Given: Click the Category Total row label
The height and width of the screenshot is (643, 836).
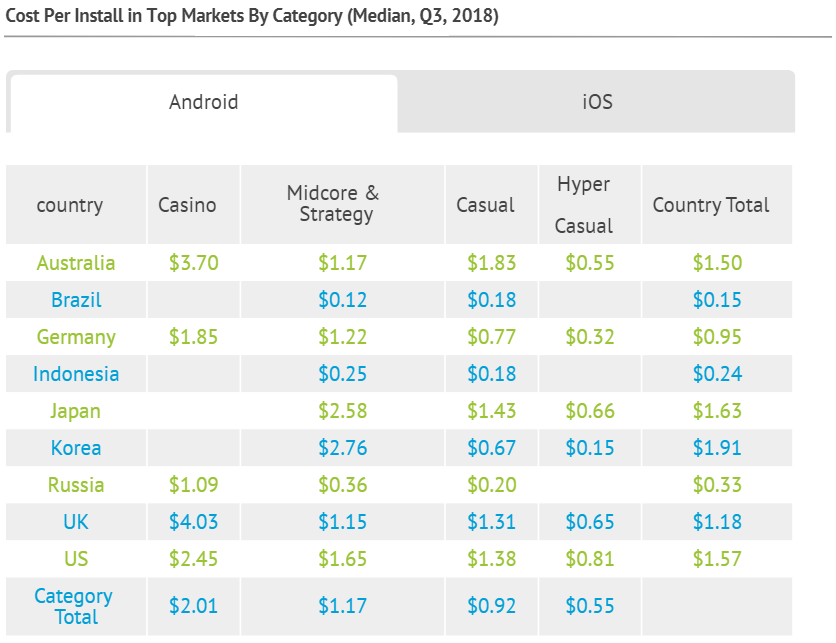Looking at the screenshot, I should point(74,606).
